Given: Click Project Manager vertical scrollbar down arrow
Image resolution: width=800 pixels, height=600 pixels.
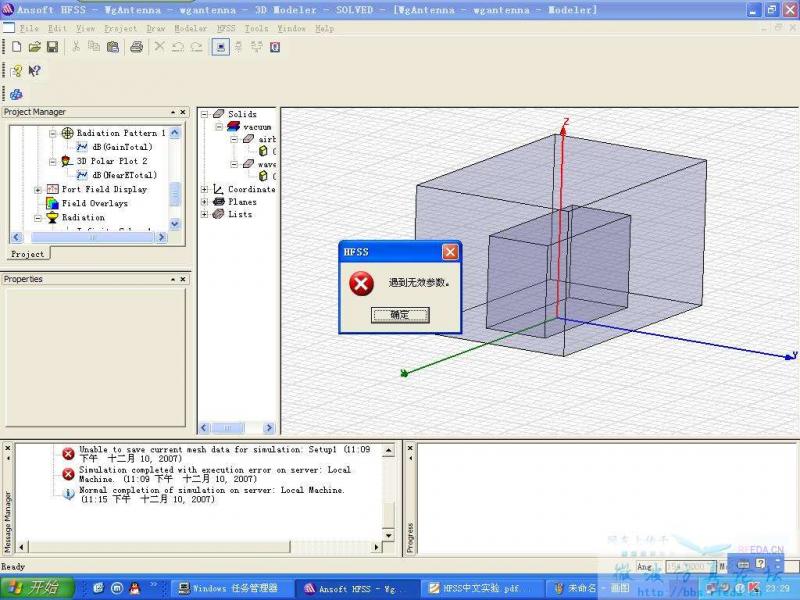Looking at the screenshot, I should [175, 224].
